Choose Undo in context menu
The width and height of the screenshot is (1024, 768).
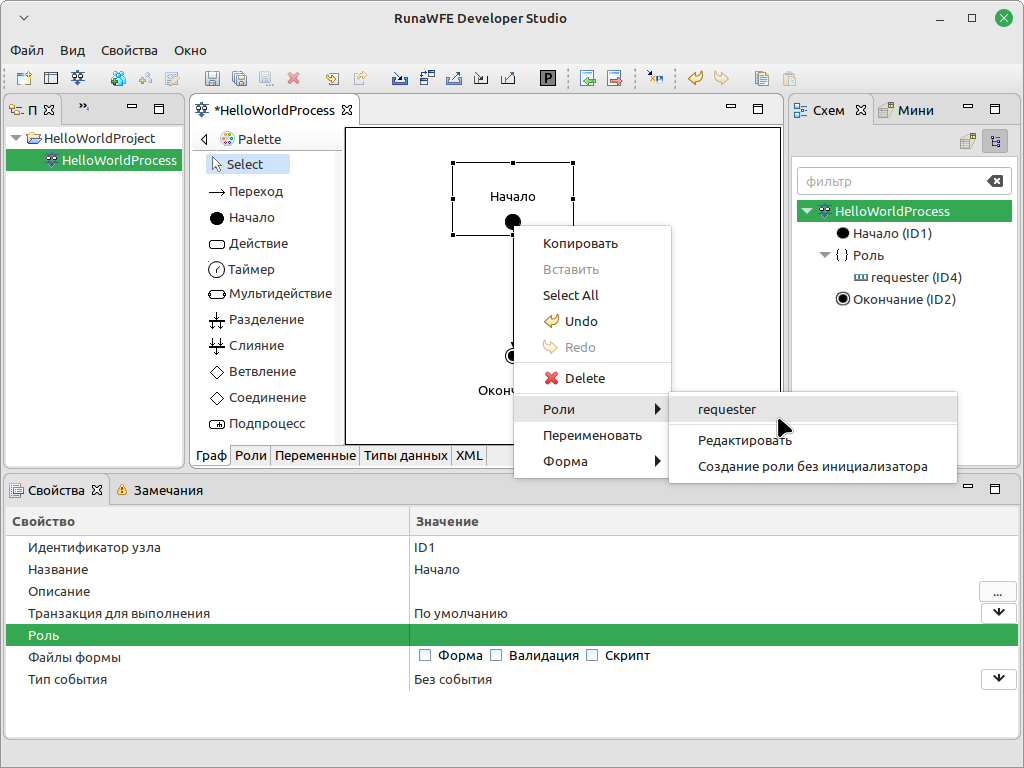pos(591,321)
